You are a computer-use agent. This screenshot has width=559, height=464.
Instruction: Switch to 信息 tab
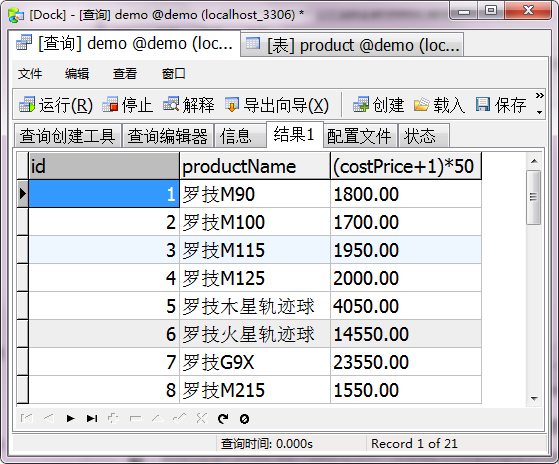coord(236,136)
